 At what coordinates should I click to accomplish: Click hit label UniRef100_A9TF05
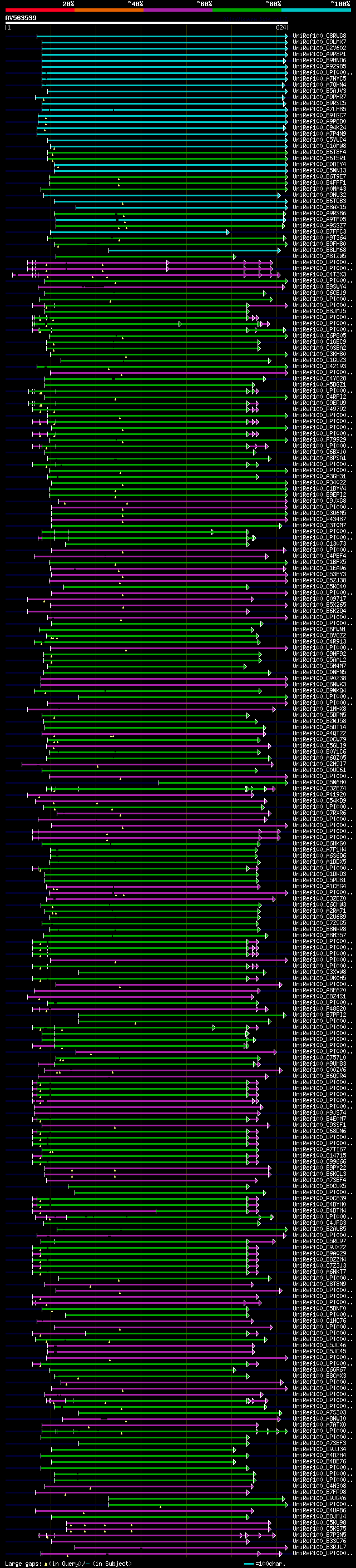[319, 219]
